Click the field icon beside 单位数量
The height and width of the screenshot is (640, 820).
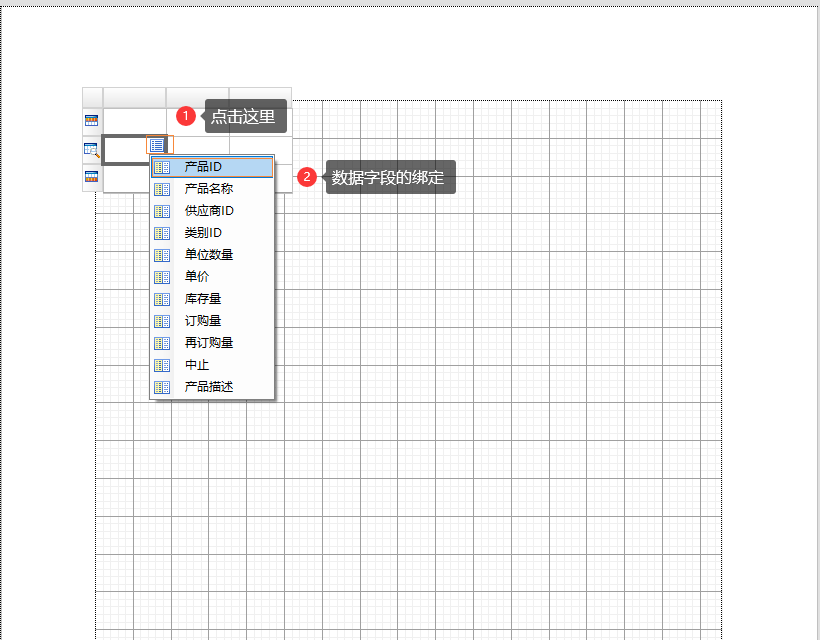162,255
